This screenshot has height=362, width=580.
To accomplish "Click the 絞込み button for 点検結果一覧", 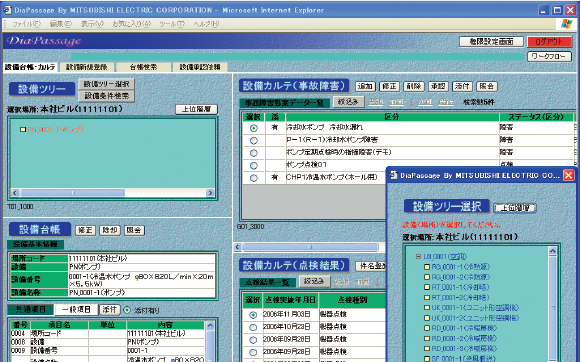I will tap(314, 281).
